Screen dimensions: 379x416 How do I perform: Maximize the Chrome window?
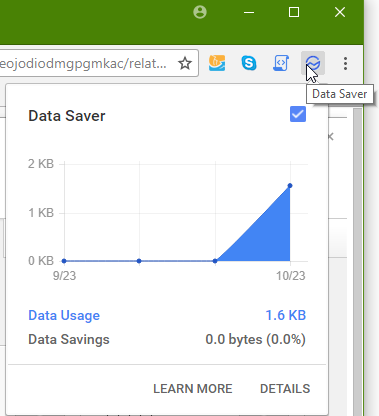(x=294, y=12)
